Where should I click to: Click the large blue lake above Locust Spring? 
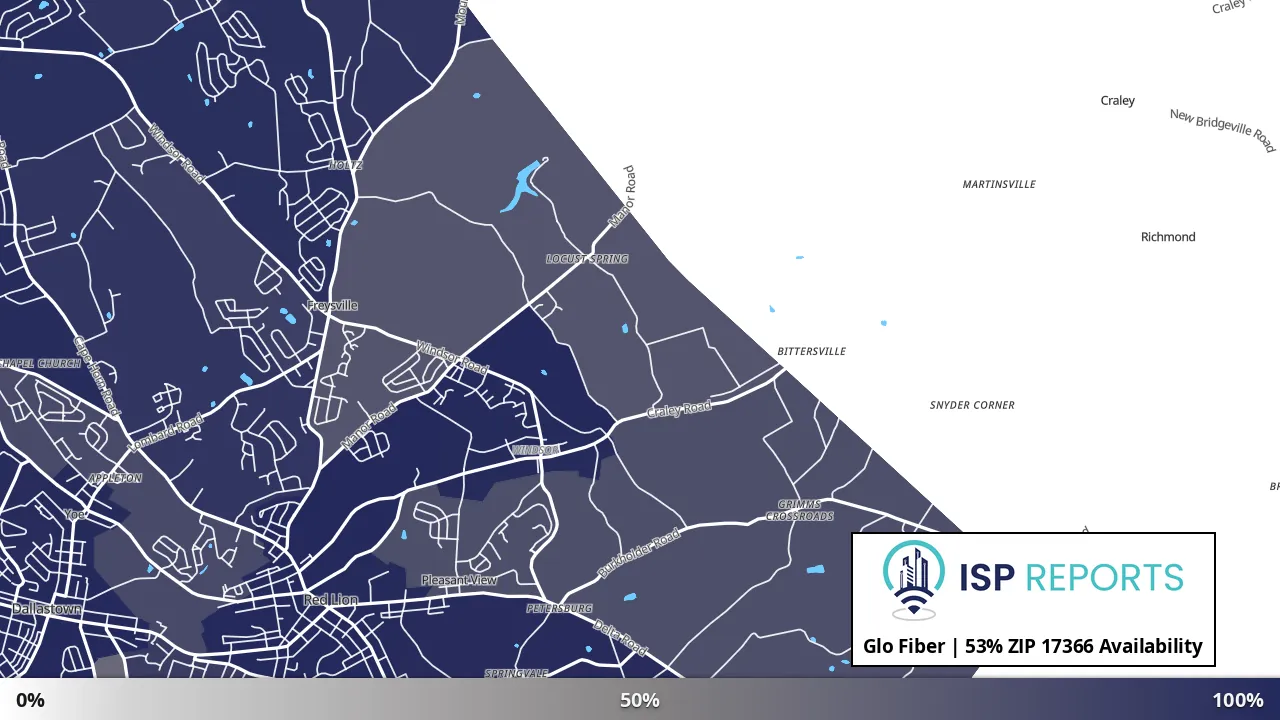[522, 186]
